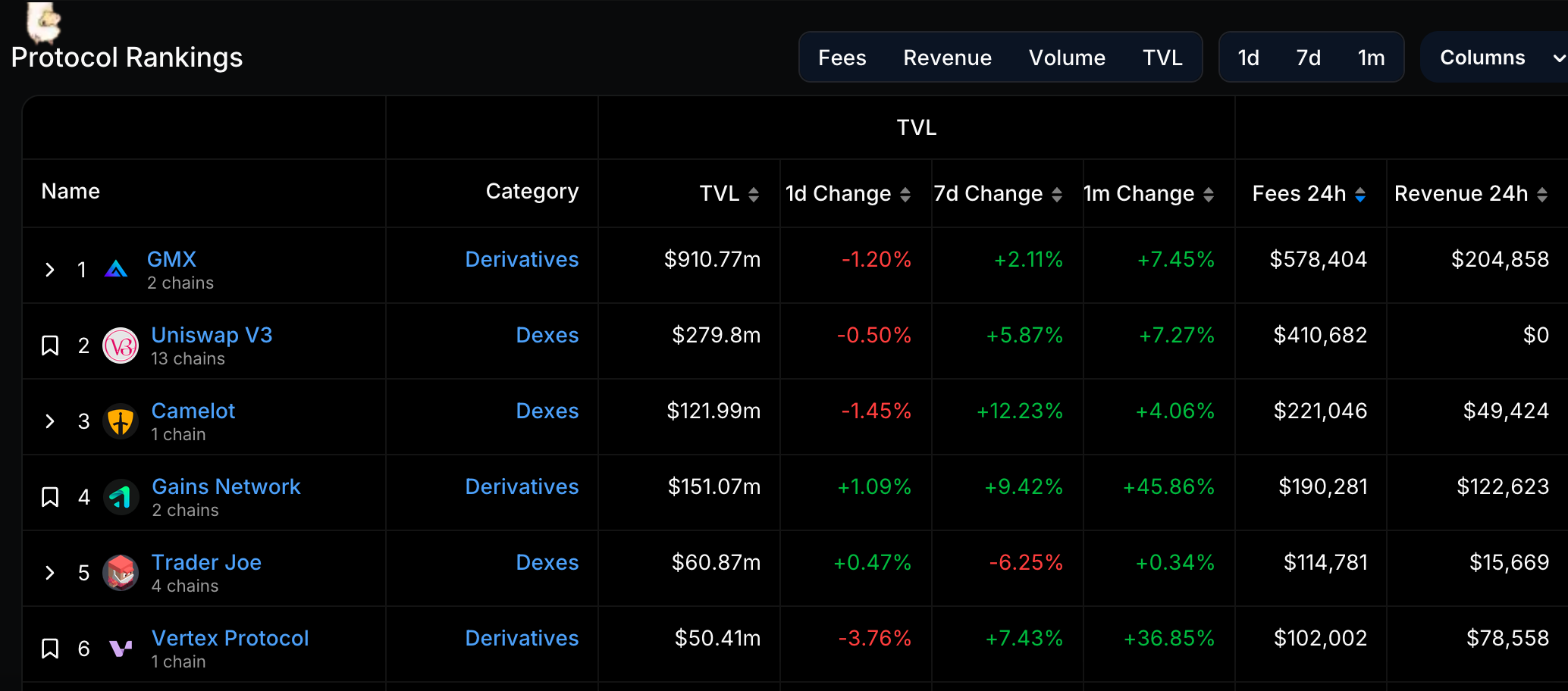Switch to the 7d time range
The width and height of the screenshot is (1568, 691).
1309,58
